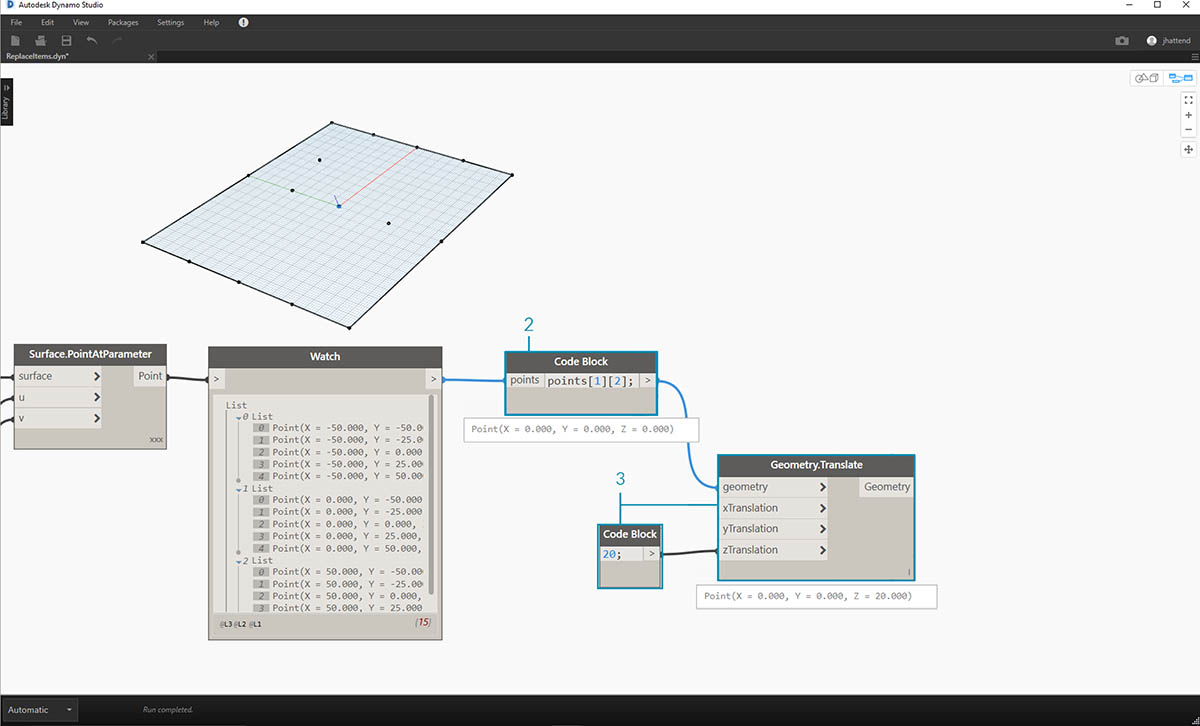1200x726 pixels.
Task: Open the Settings menu
Action: [x=170, y=22]
